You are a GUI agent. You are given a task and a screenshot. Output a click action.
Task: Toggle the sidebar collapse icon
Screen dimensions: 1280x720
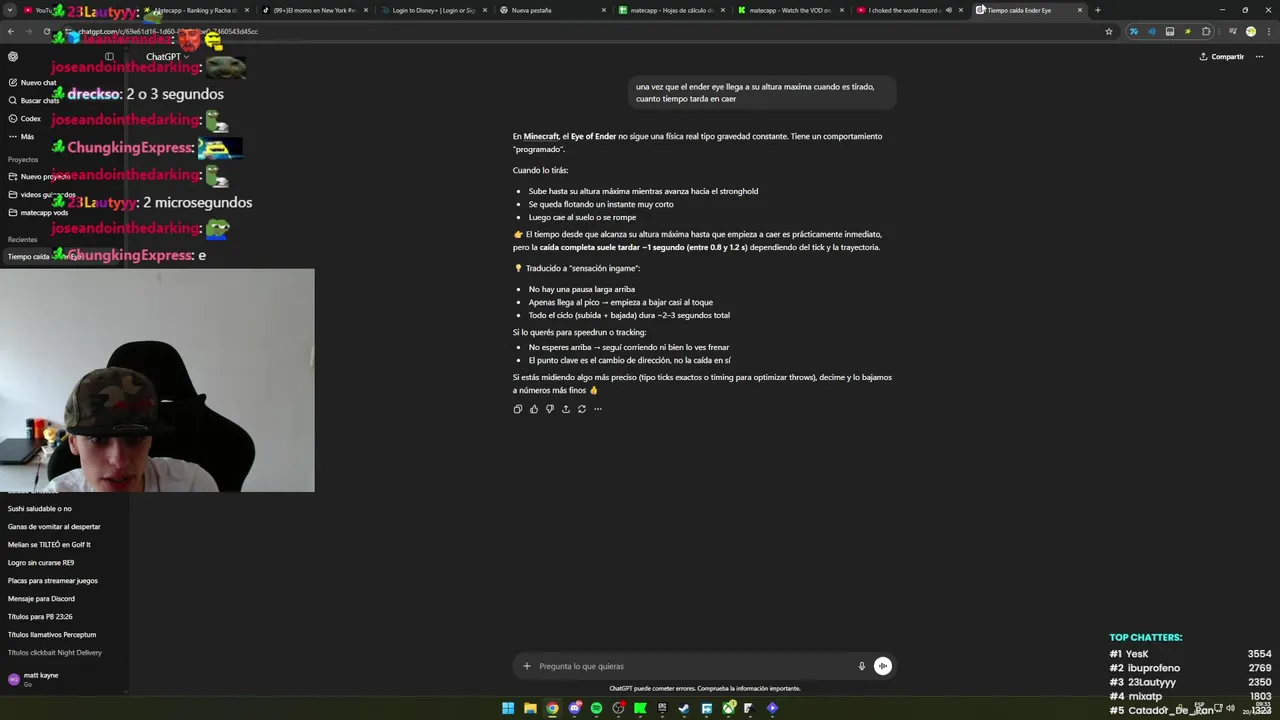[109, 57]
